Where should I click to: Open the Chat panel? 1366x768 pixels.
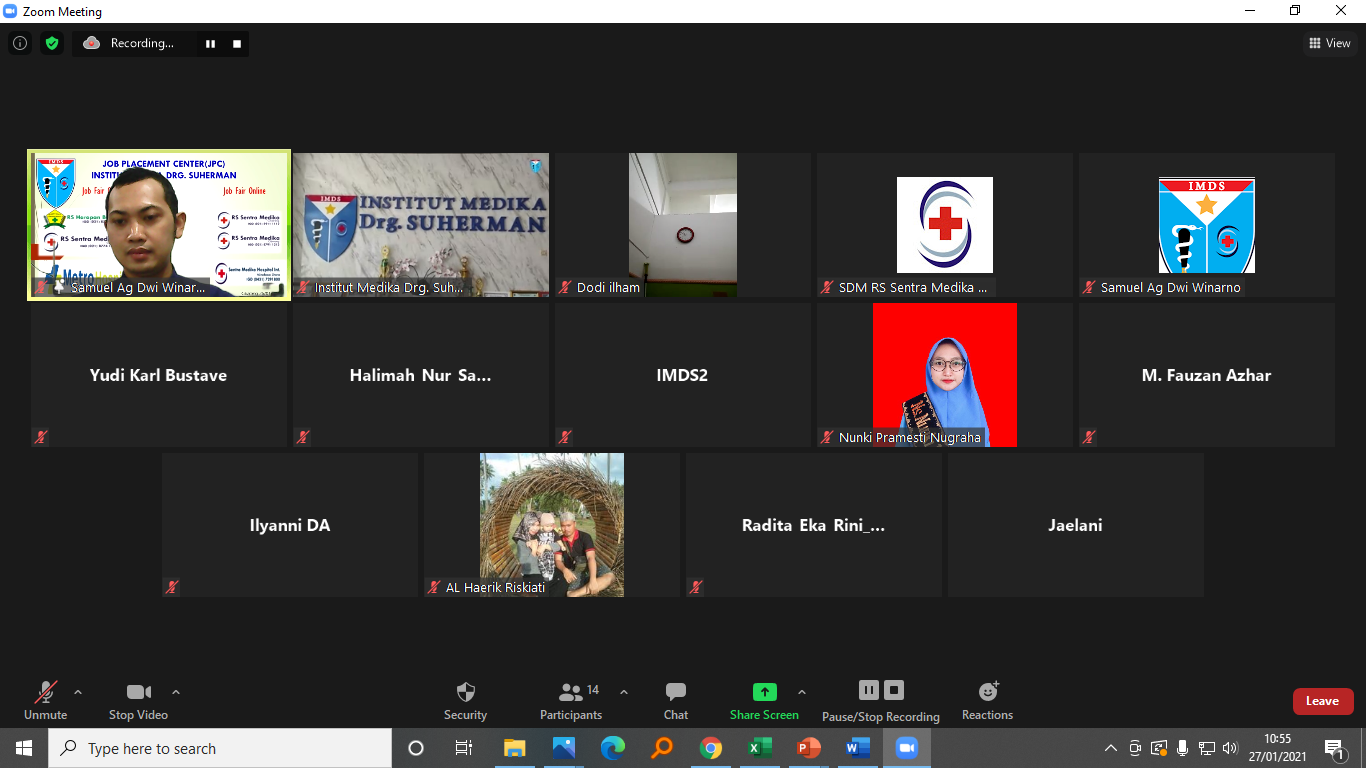click(x=676, y=700)
